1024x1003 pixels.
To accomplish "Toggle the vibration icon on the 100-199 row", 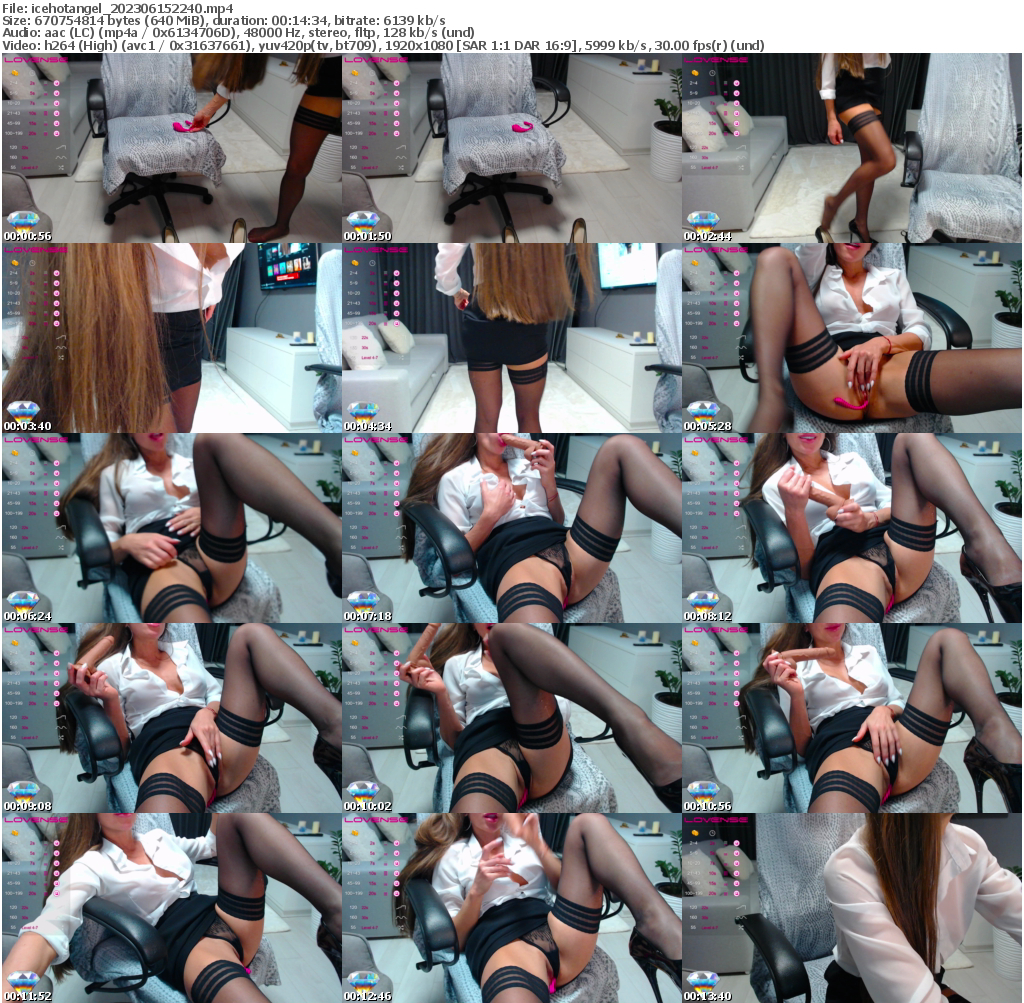I will (x=56, y=133).
